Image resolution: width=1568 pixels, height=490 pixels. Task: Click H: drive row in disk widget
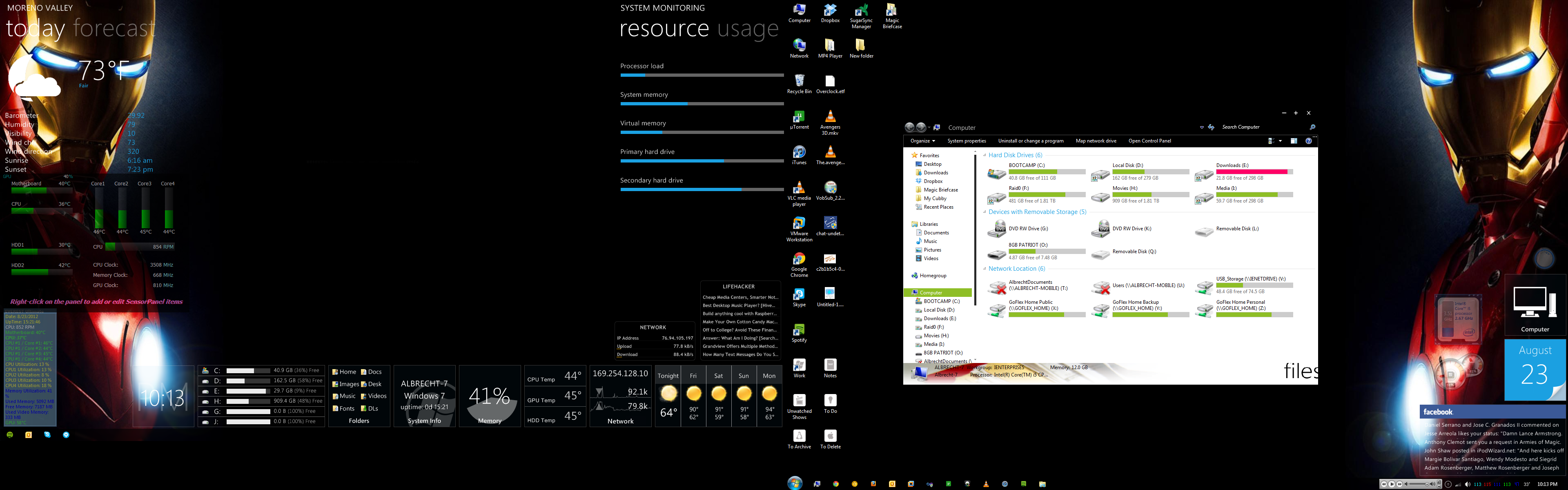262,401
